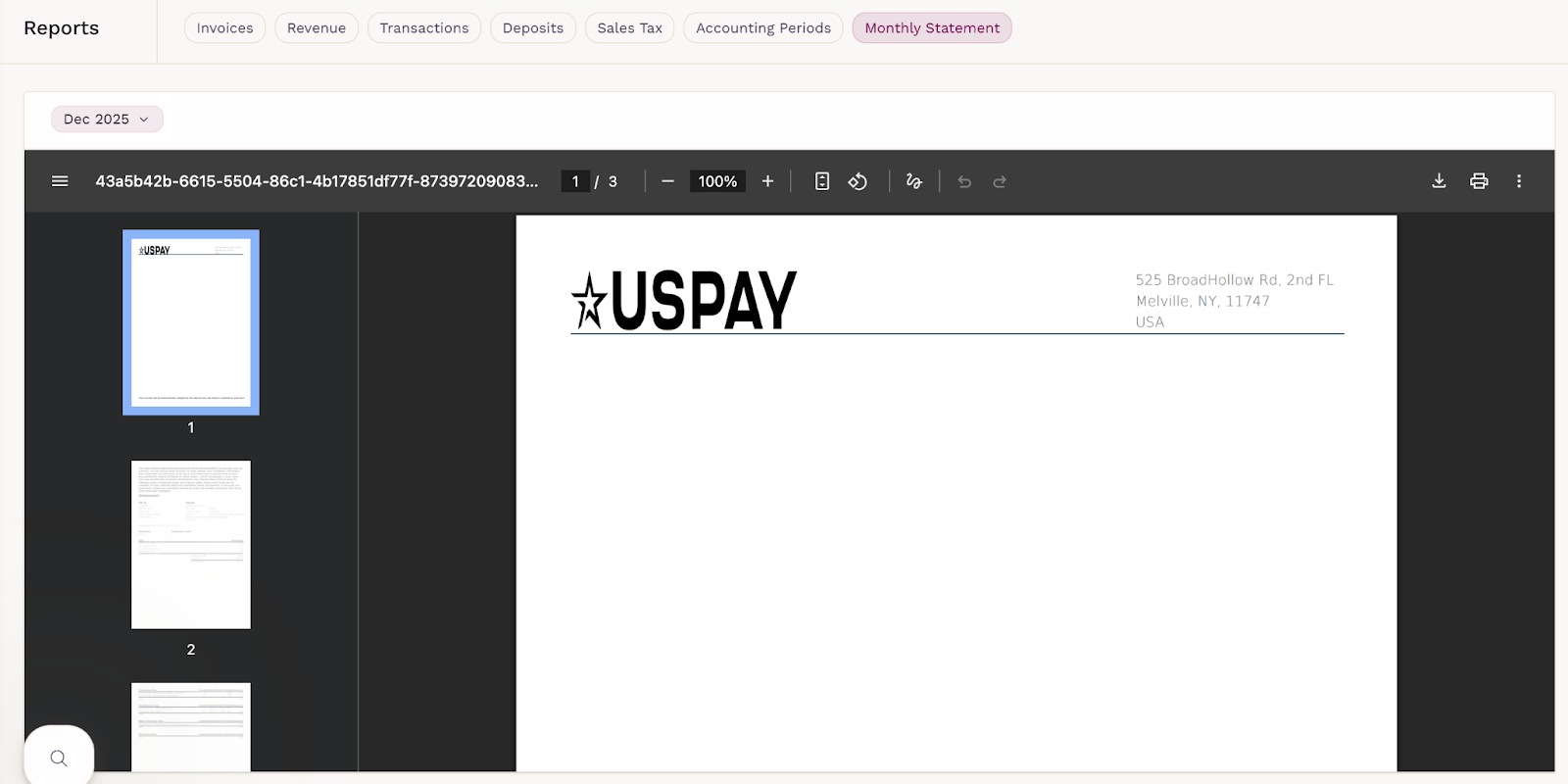Click the redo arrow icon

[1000, 181]
